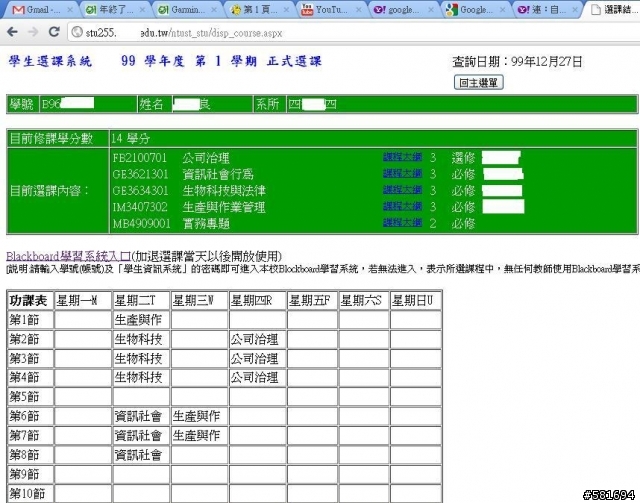Reload the page with the refresh icon
Screen dimensions: 640x503
54,33
